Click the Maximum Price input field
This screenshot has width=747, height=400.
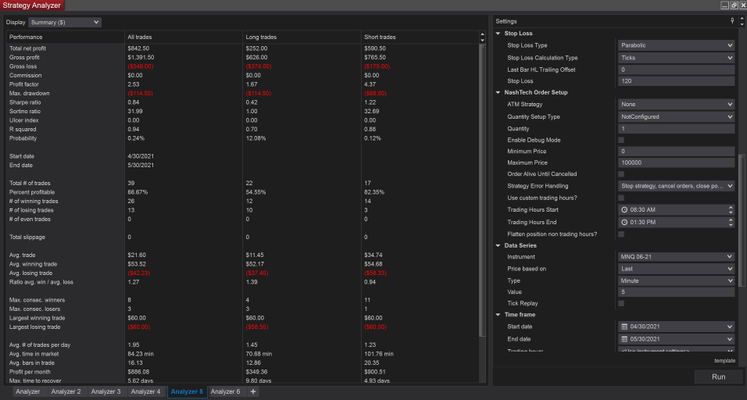pos(676,163)
